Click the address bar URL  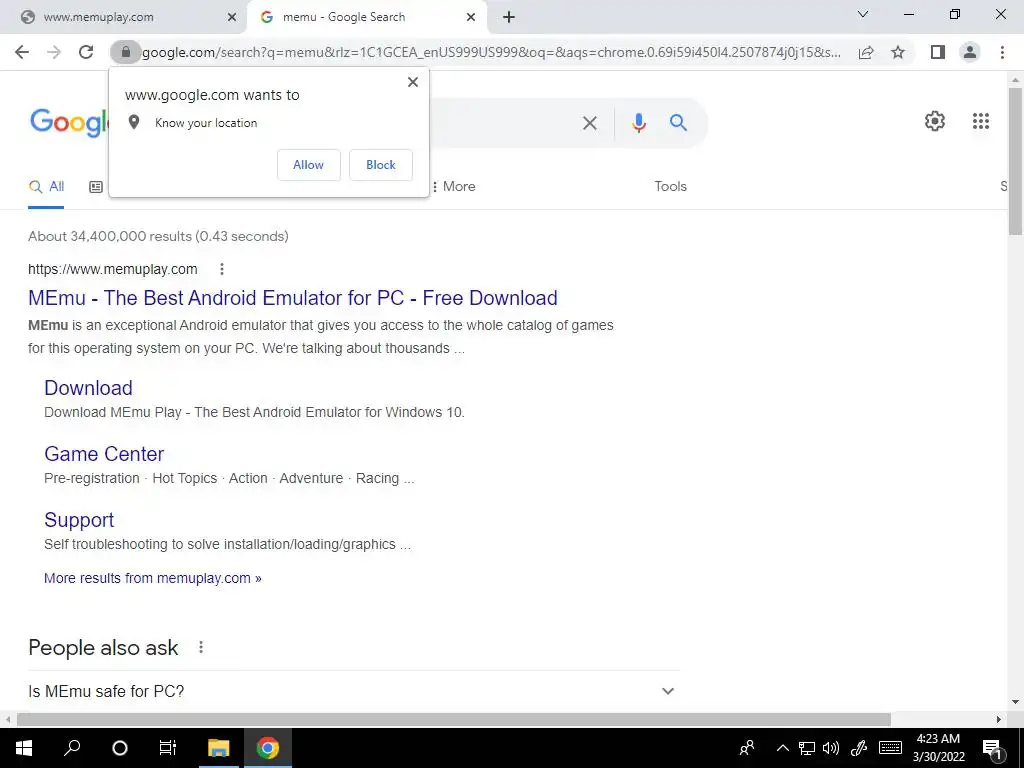tap(491, 52)
